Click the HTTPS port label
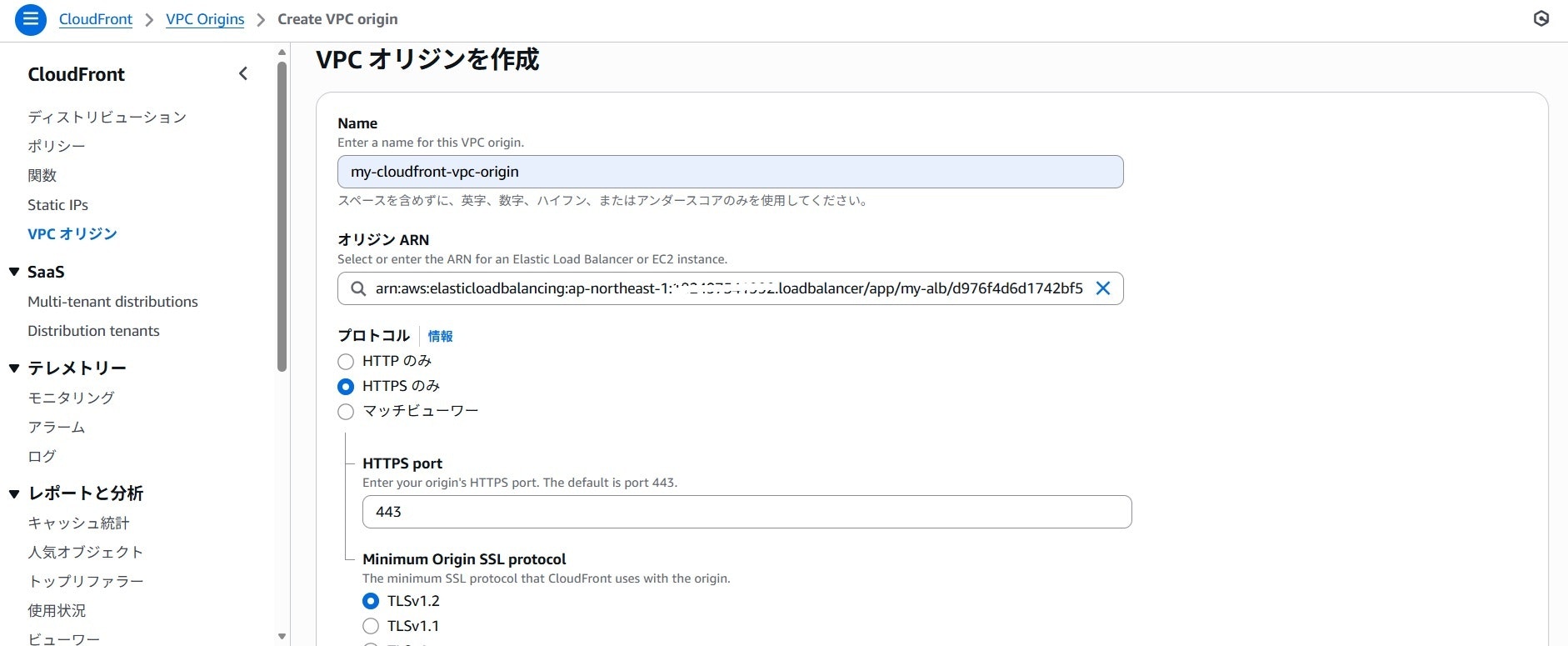Viewport: 1568px width, 646px height. pyautogui.click(x=402, y=463)
